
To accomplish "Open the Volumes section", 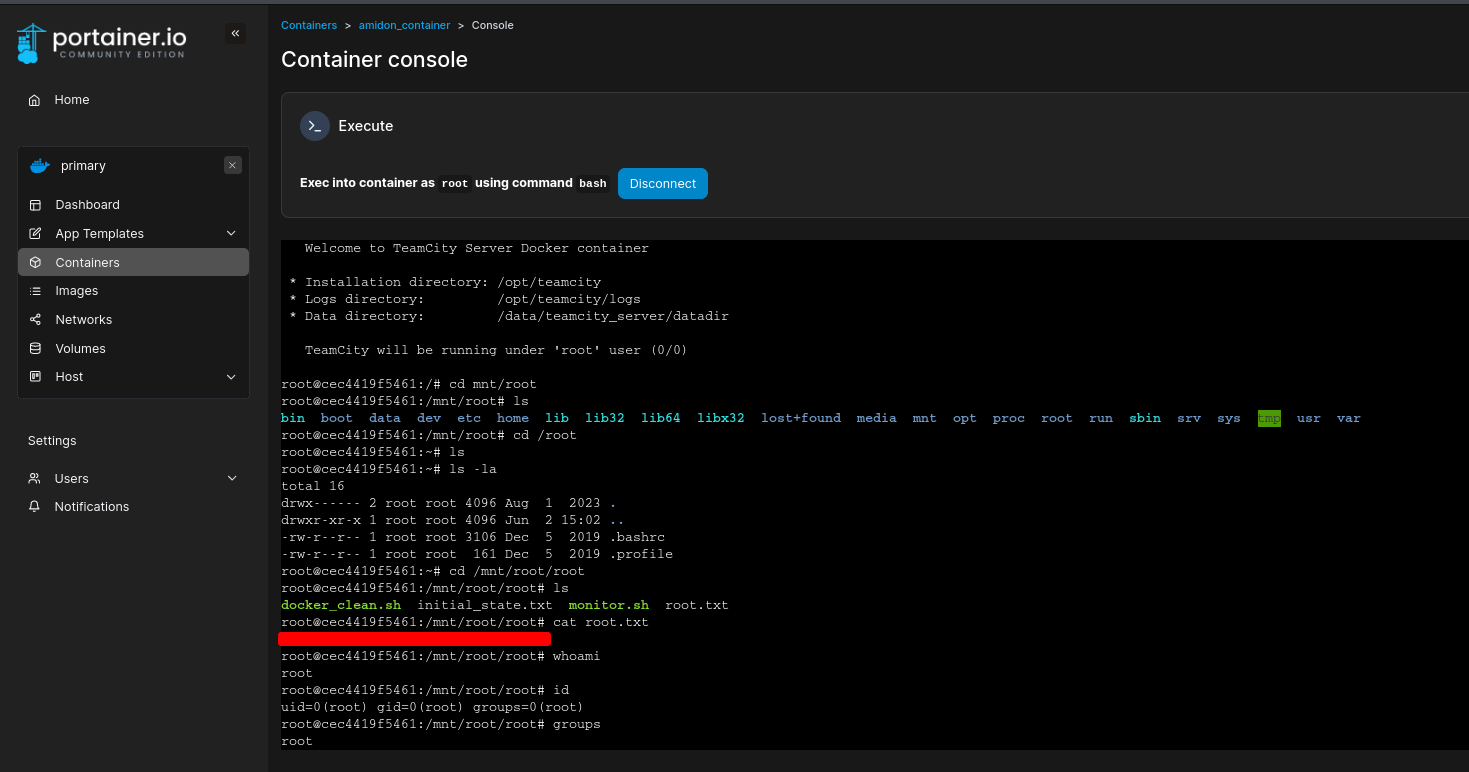I will 133,349.
